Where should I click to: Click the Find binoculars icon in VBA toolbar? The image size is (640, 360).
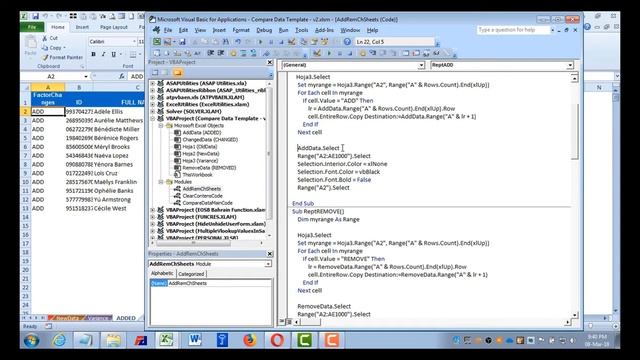click(225, 42)
